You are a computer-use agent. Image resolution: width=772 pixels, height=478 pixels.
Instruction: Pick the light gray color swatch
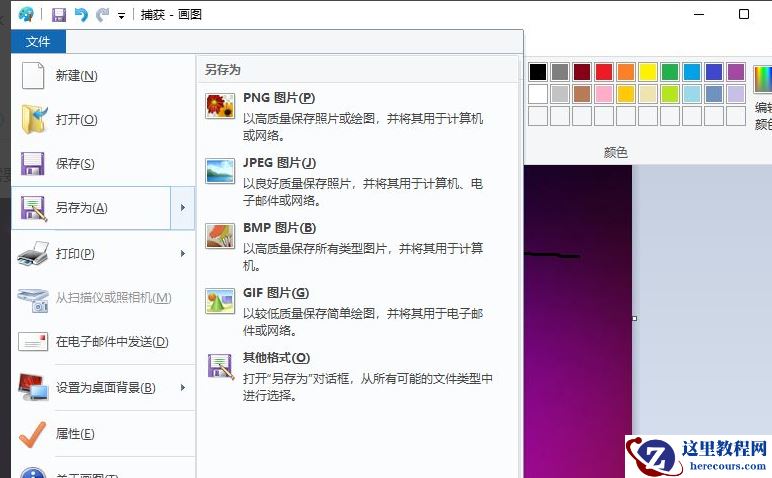coord(560,94)
